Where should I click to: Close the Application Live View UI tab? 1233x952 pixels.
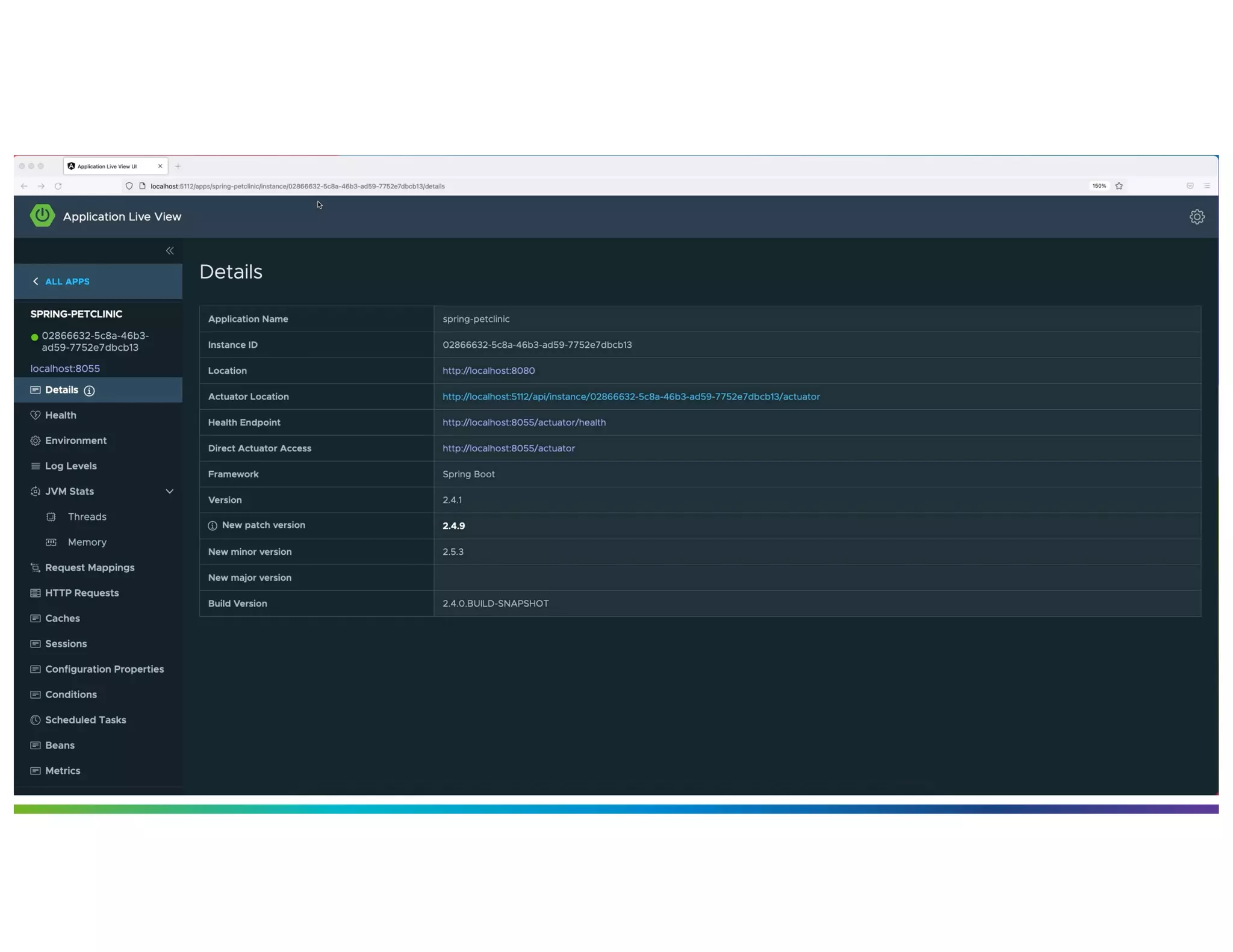click(x=160, y=166)
